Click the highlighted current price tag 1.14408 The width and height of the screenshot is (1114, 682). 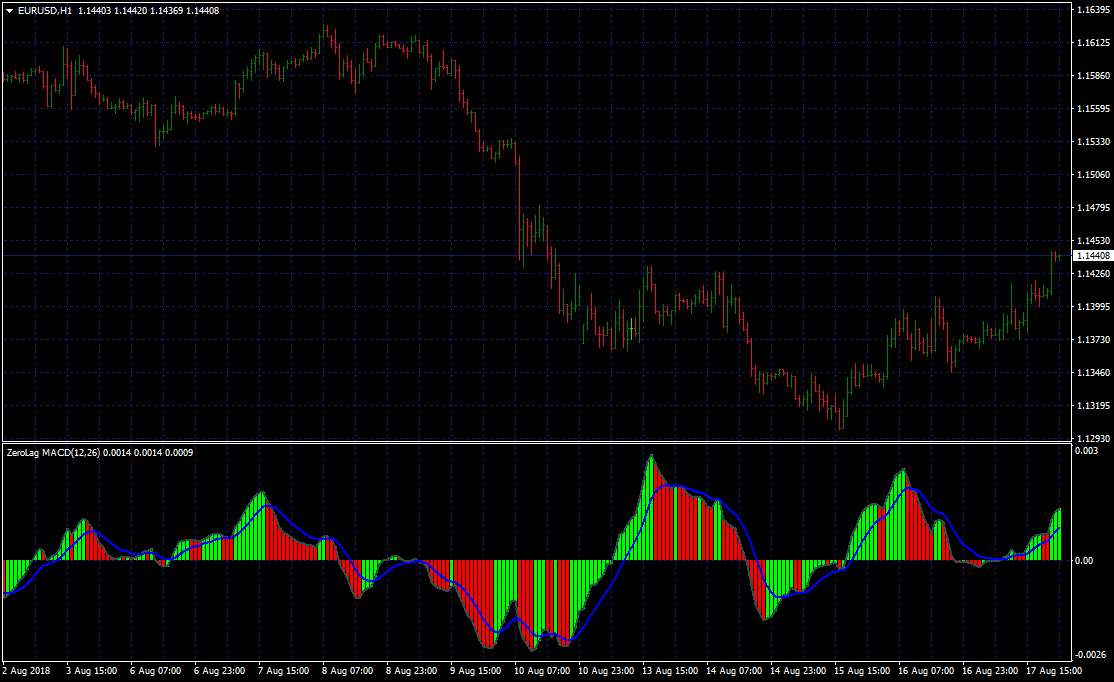tap(1091, 255)
